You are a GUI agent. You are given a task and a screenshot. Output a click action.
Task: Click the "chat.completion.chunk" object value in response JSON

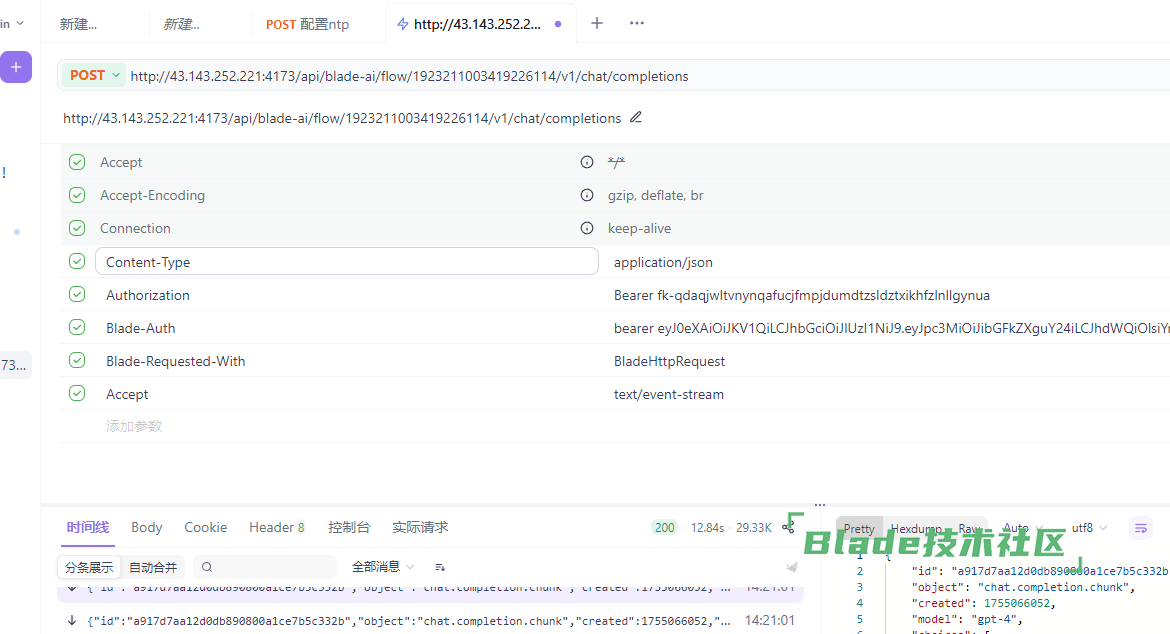[1055, 587]
